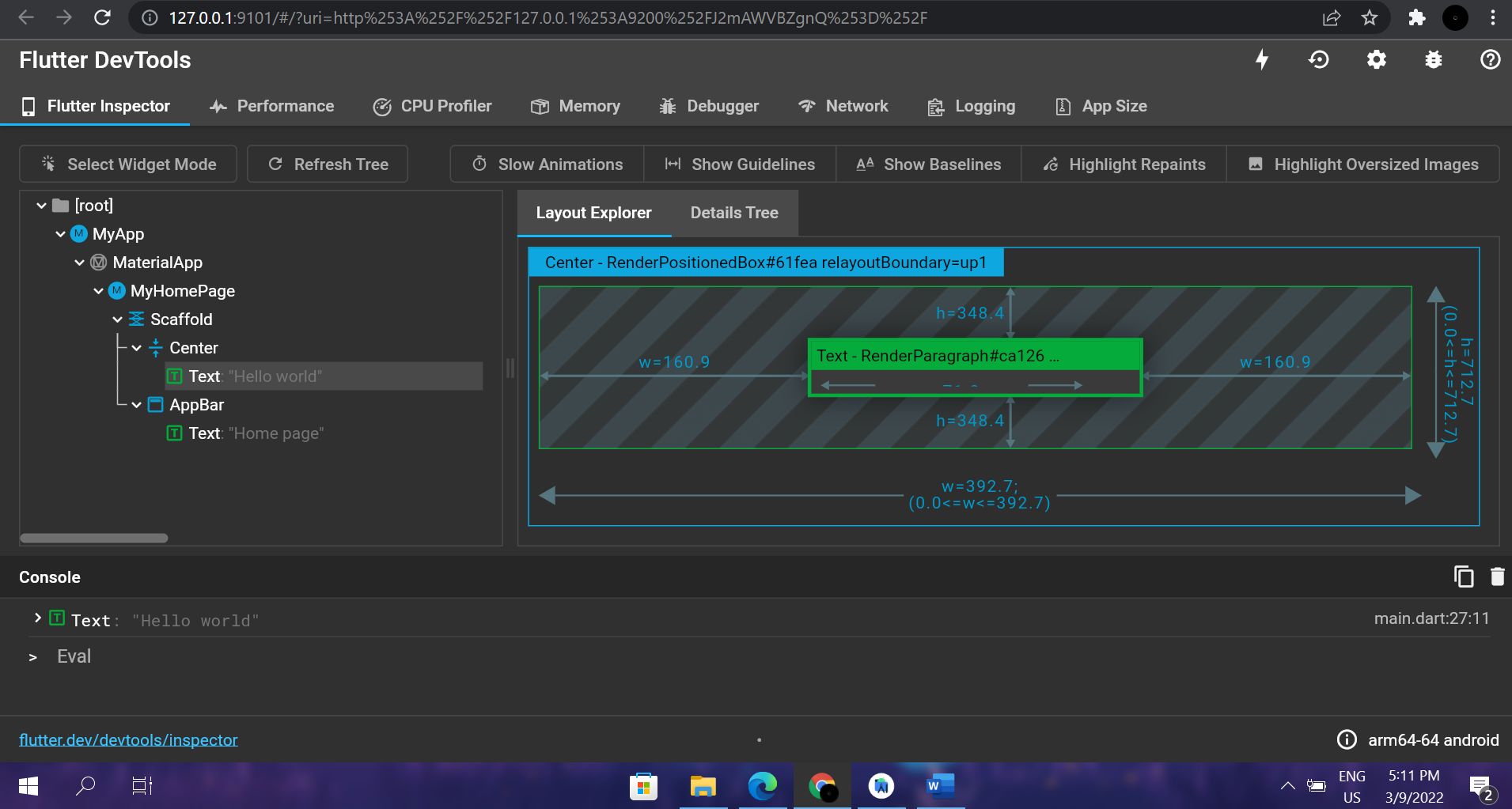Screen dimensions: 1512x809
Task: Open the Windows Start menu
Action: pos(28,785)
